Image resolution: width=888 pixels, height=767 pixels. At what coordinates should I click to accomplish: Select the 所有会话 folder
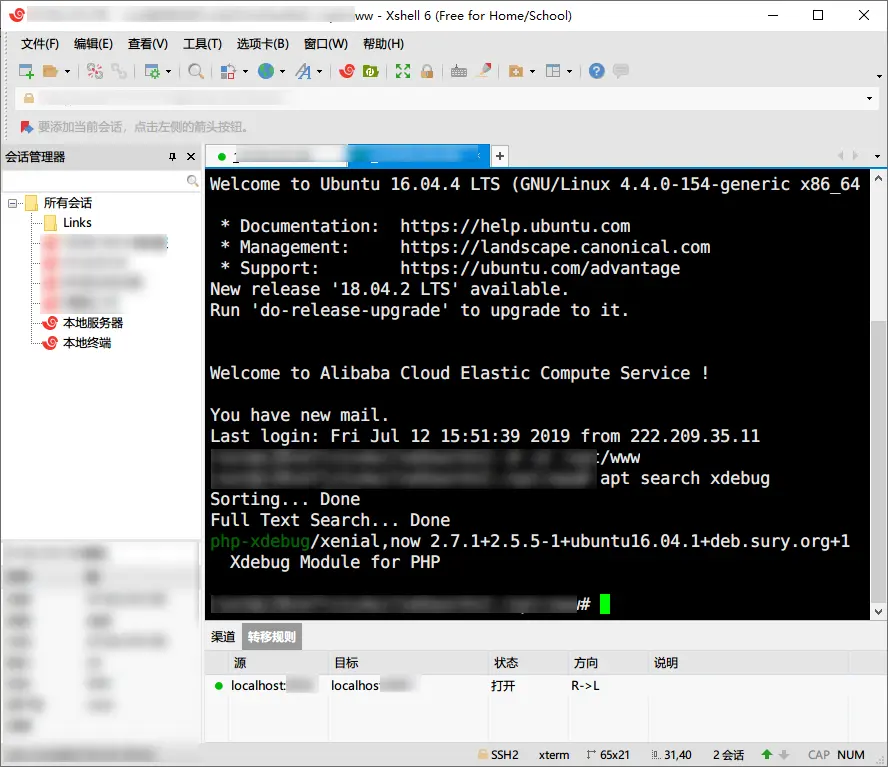pyautogui.click(x=67, y=203)
